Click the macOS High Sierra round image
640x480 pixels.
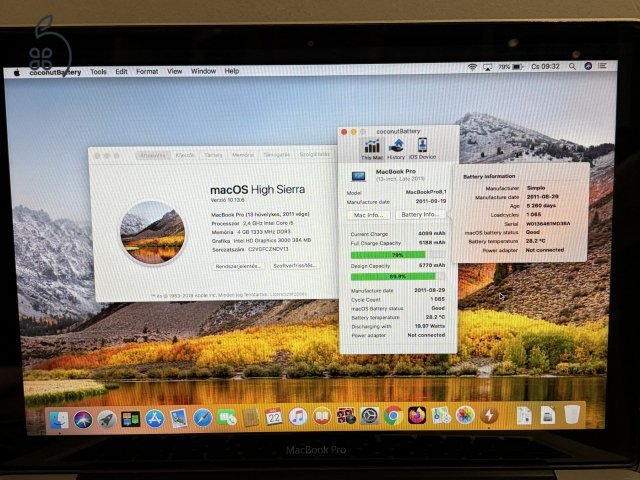(x=153, y=232)
